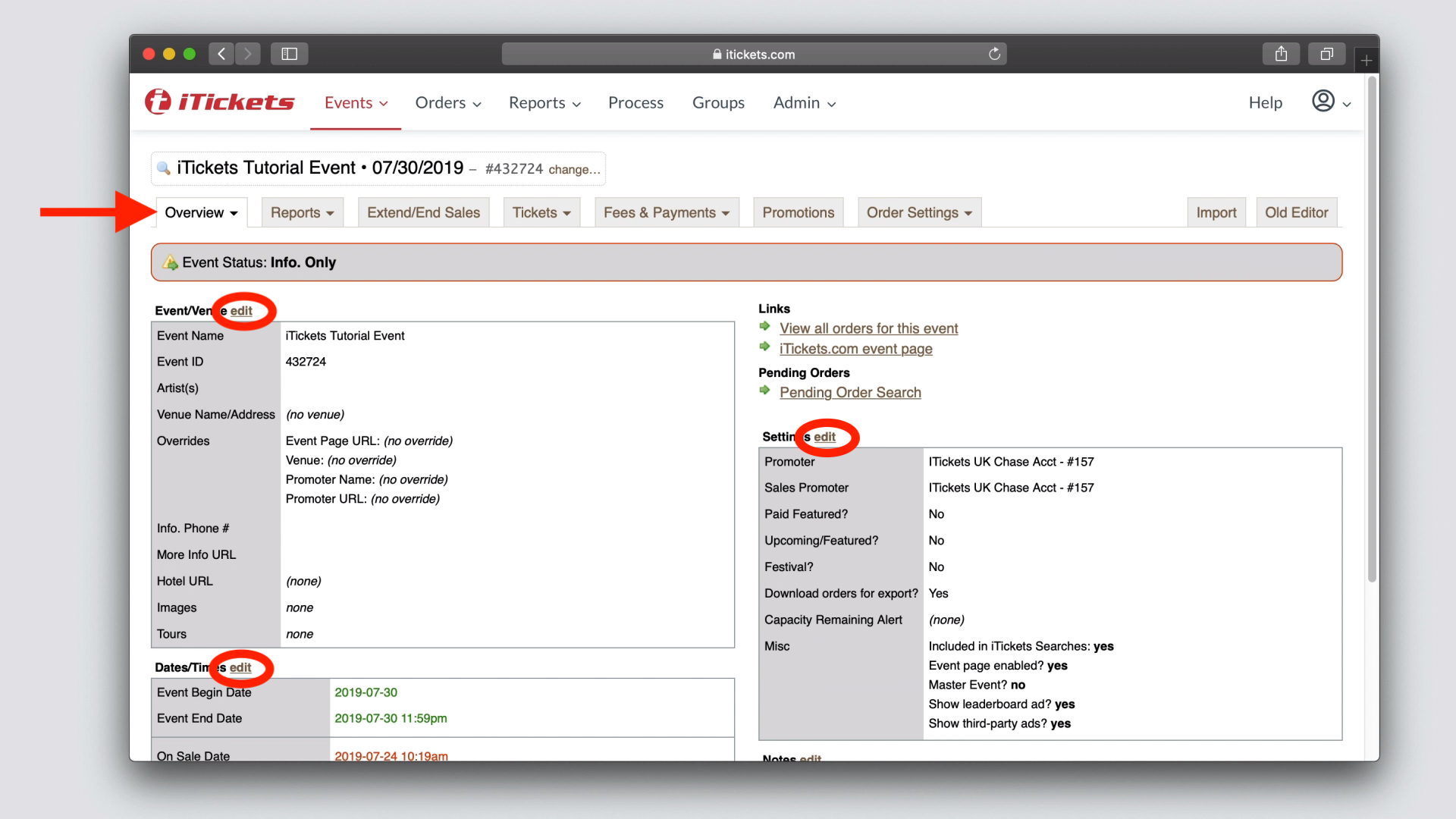Expand the Orders dropdown menu

pyautogui.click(x=448, y=102)
